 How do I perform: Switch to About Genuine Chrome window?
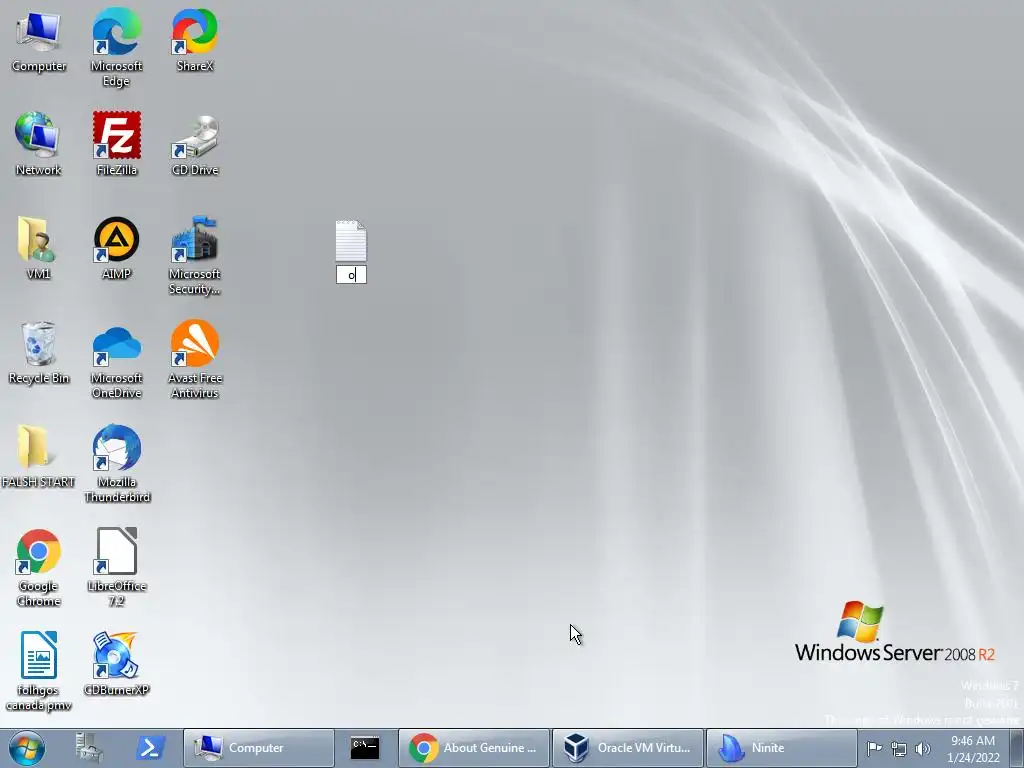[x=474, y=748]
